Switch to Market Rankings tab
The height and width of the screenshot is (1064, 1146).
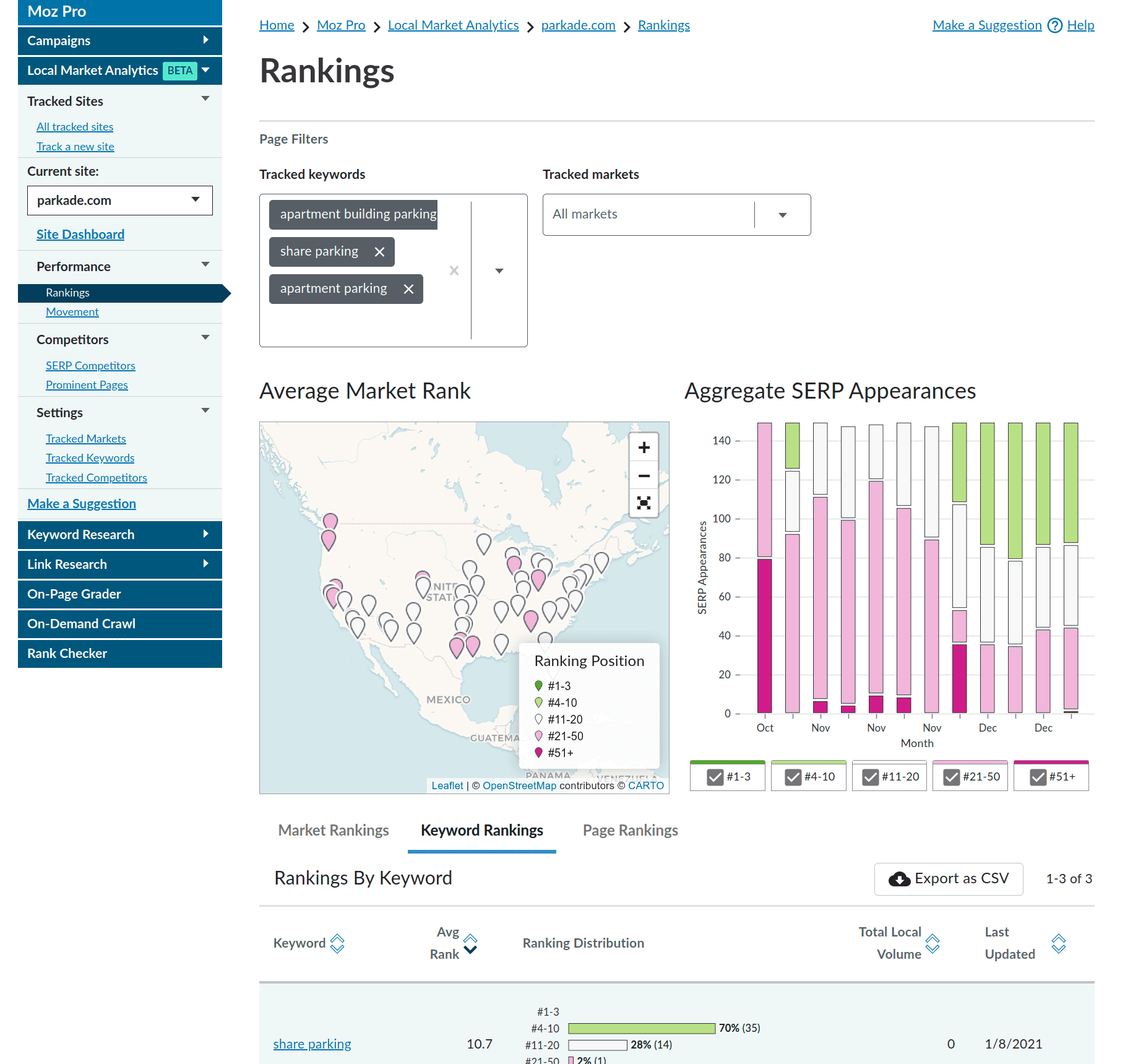coord(334,830)
